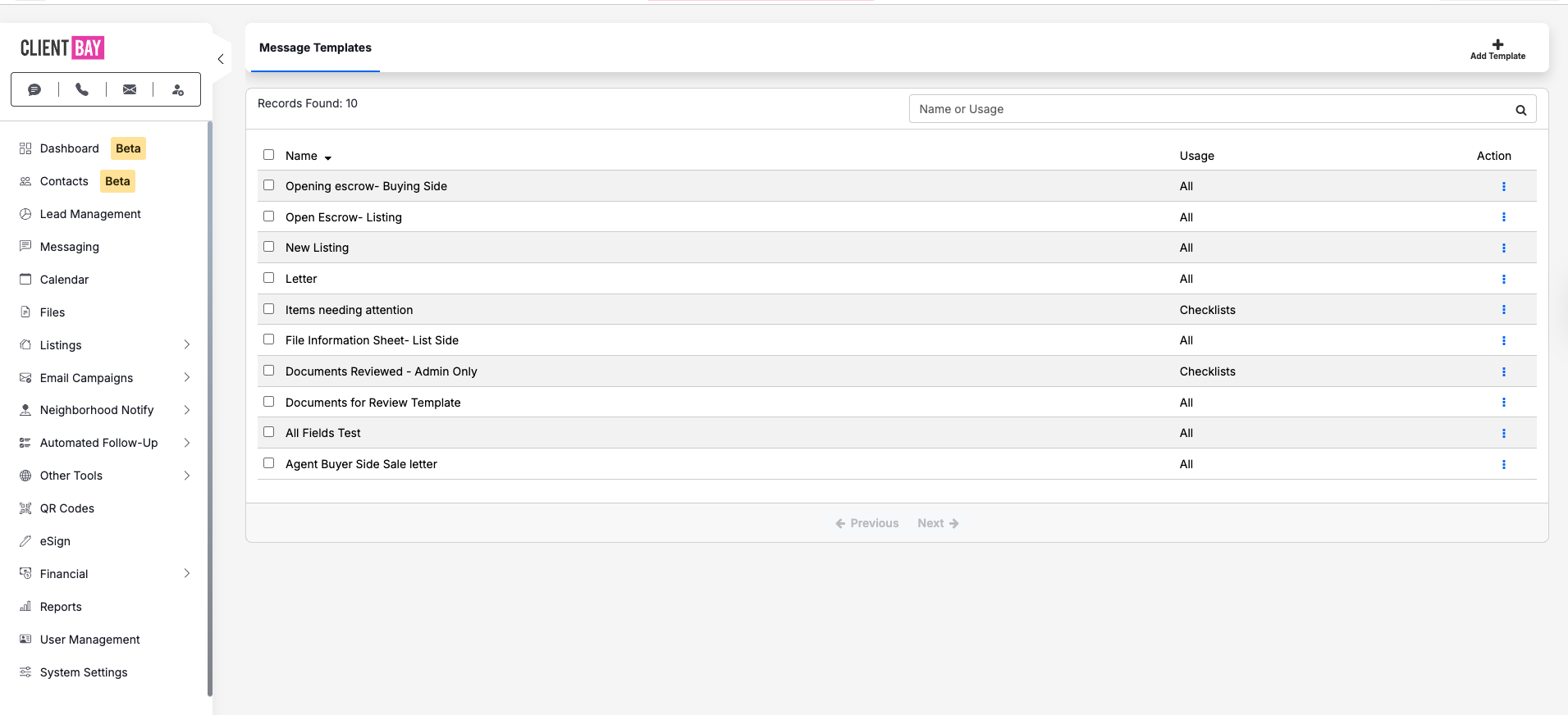Collapse the sidebar with the chevron arrow
Screen dimensions: 1568x715
coord(221,59)
